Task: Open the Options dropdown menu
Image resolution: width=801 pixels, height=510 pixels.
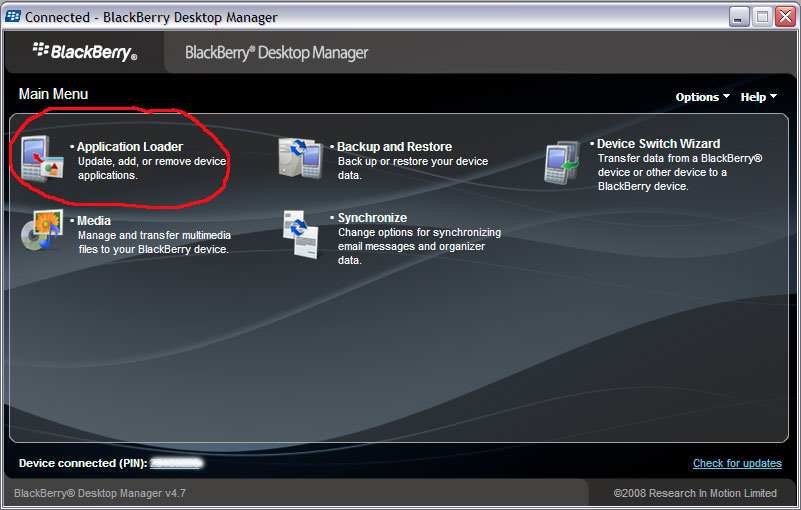Action: click(x=702, y=97)
